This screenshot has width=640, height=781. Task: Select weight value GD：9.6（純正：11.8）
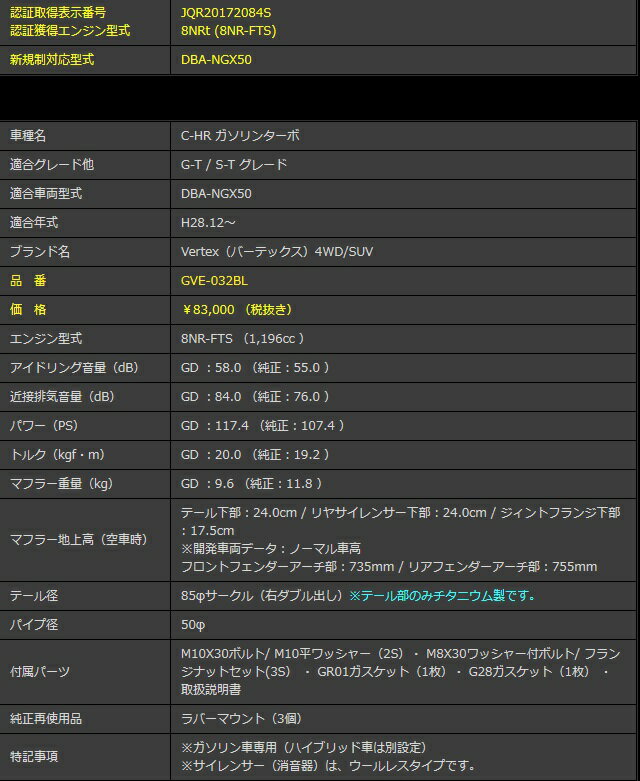coord(252,483)
